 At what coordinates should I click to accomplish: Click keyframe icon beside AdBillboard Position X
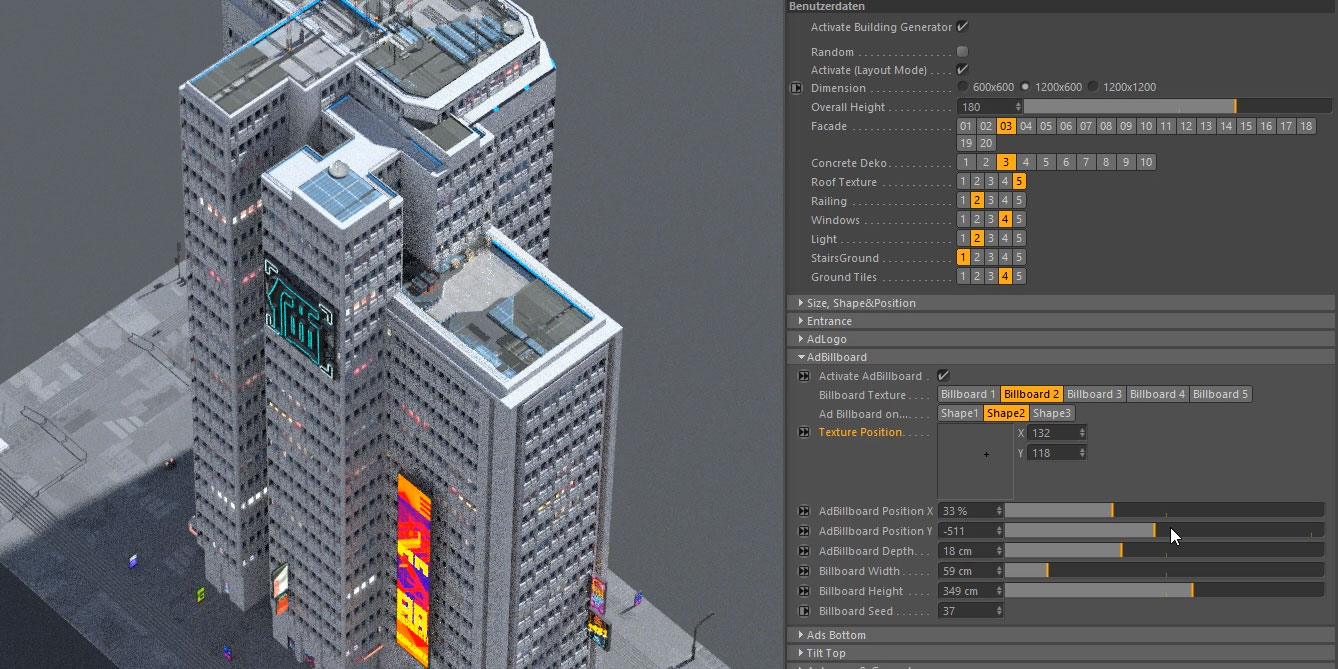[x=804, y=511]
